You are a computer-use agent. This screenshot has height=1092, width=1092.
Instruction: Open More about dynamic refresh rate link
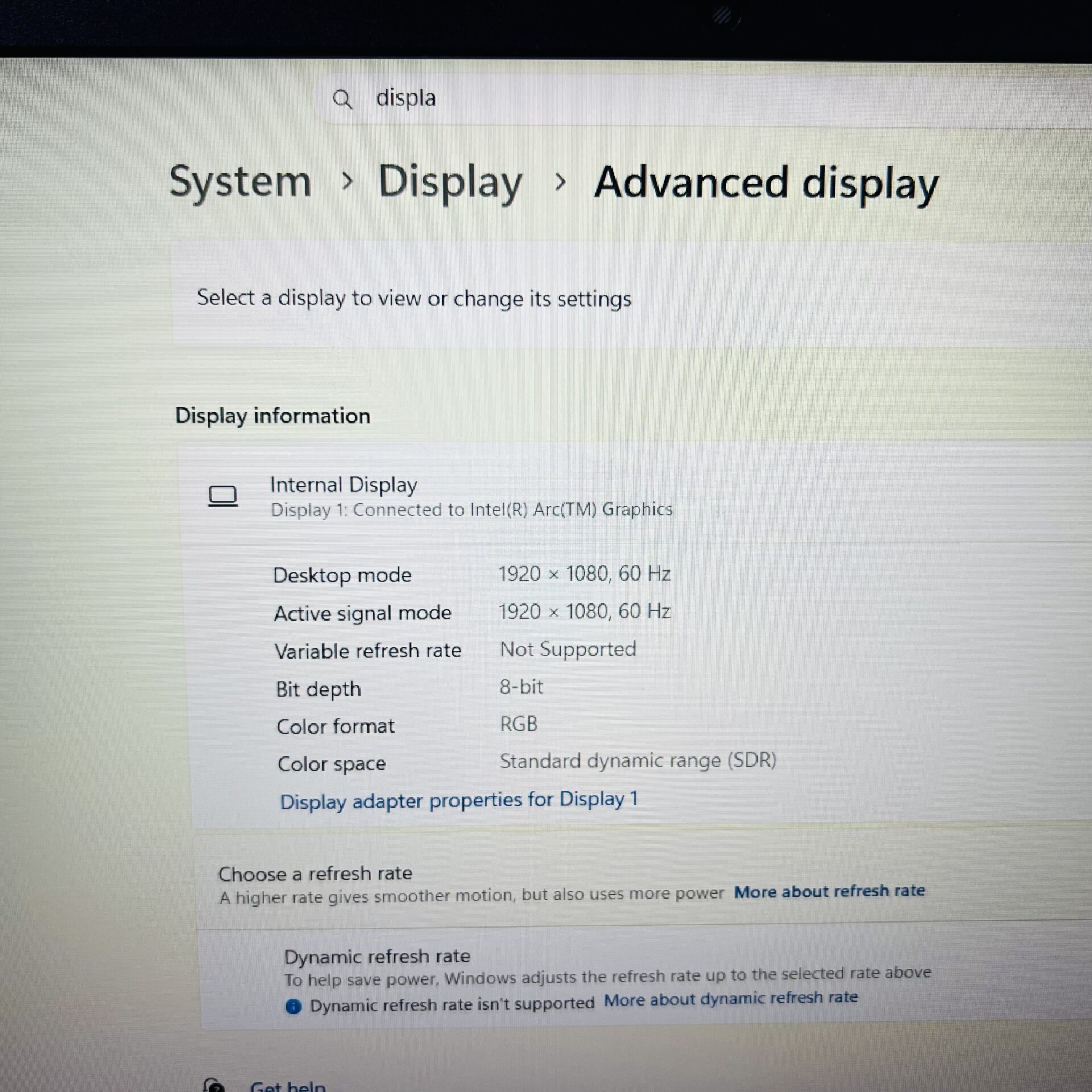click(x=731, y=998)
